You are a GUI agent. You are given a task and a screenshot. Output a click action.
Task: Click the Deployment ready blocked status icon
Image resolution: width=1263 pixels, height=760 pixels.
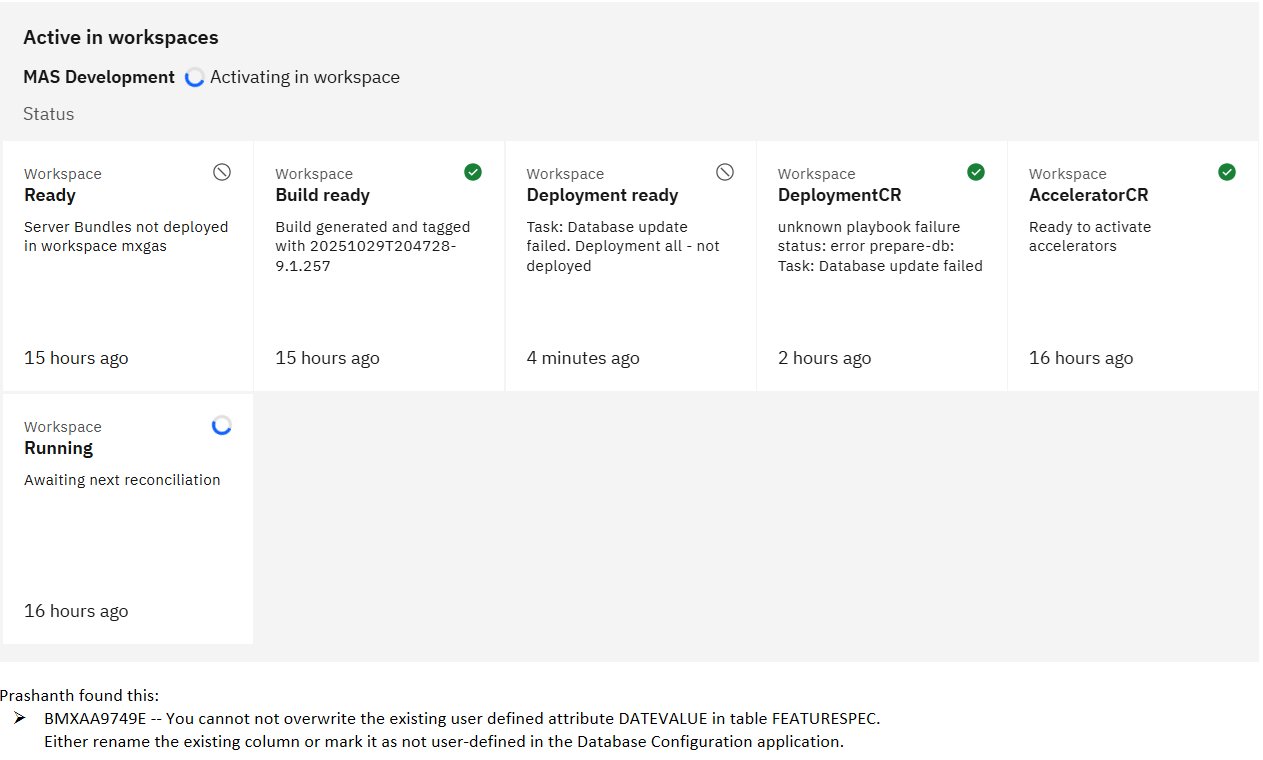tap(725, 172)
